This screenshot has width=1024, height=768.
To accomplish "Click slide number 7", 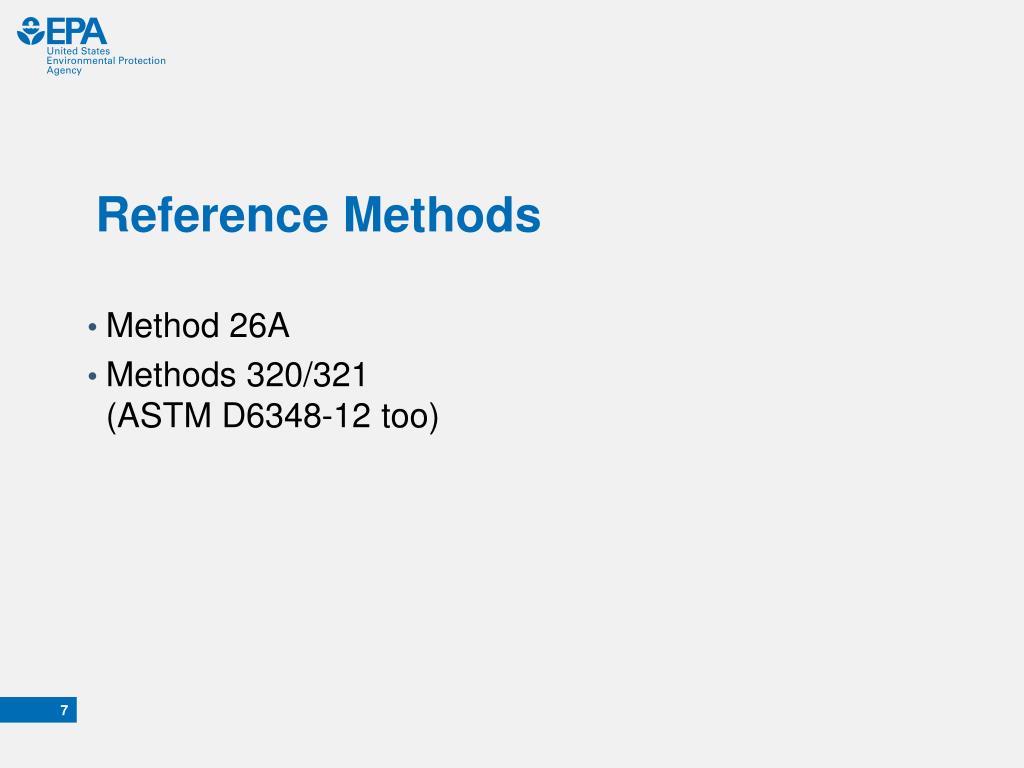I will [64, 711].
